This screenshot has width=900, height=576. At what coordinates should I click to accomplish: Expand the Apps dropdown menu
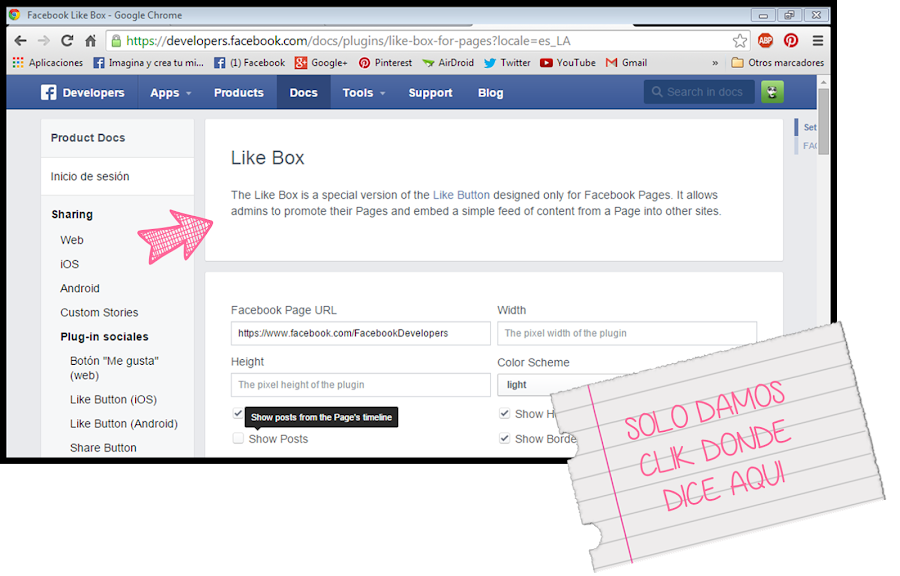point(170,92)
